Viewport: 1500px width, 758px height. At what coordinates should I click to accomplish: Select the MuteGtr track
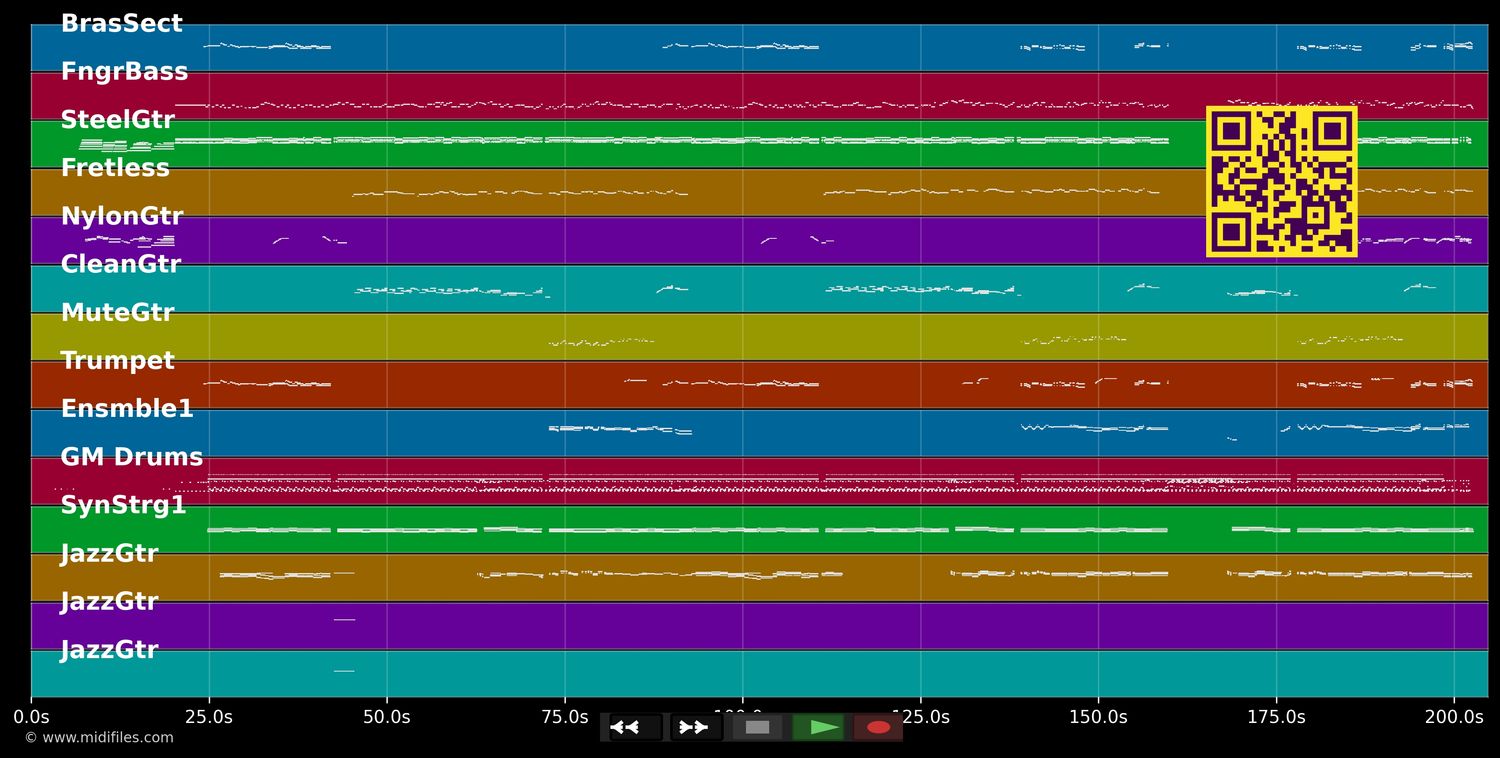(x=117, y=313)
